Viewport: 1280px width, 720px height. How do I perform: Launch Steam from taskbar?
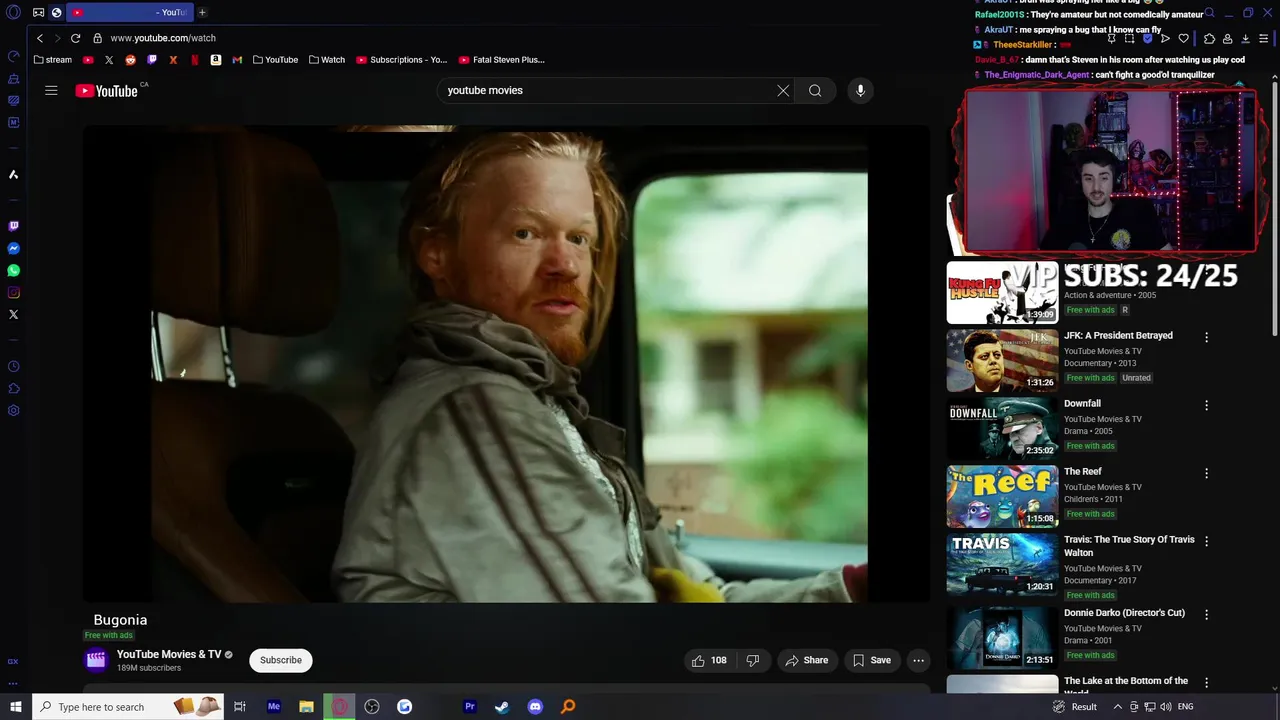click(x=502, y=707)
